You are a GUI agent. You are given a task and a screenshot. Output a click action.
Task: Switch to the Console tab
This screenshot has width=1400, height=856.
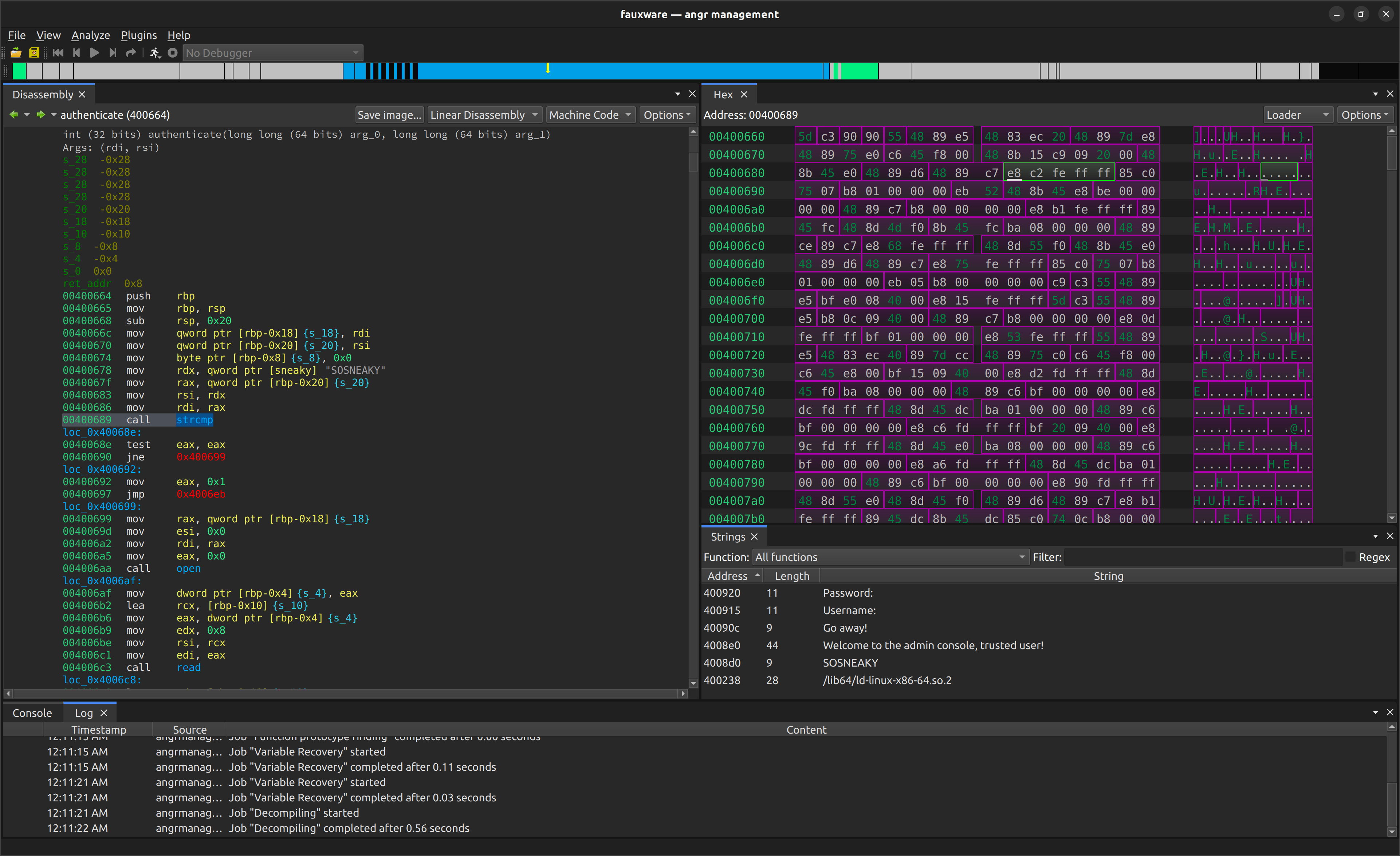point(32,712)
